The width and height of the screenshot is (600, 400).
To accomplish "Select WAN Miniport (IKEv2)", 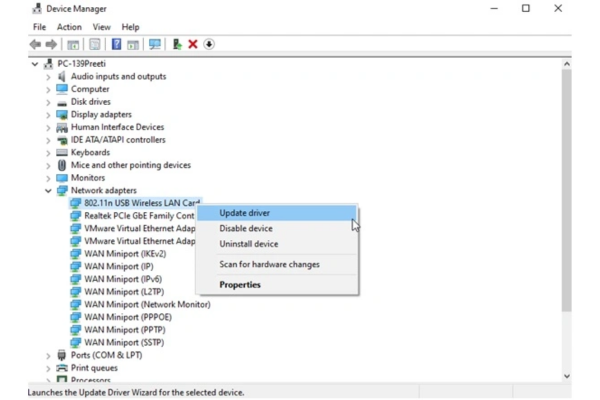I will pyautogui.click(x=125, y=253).
